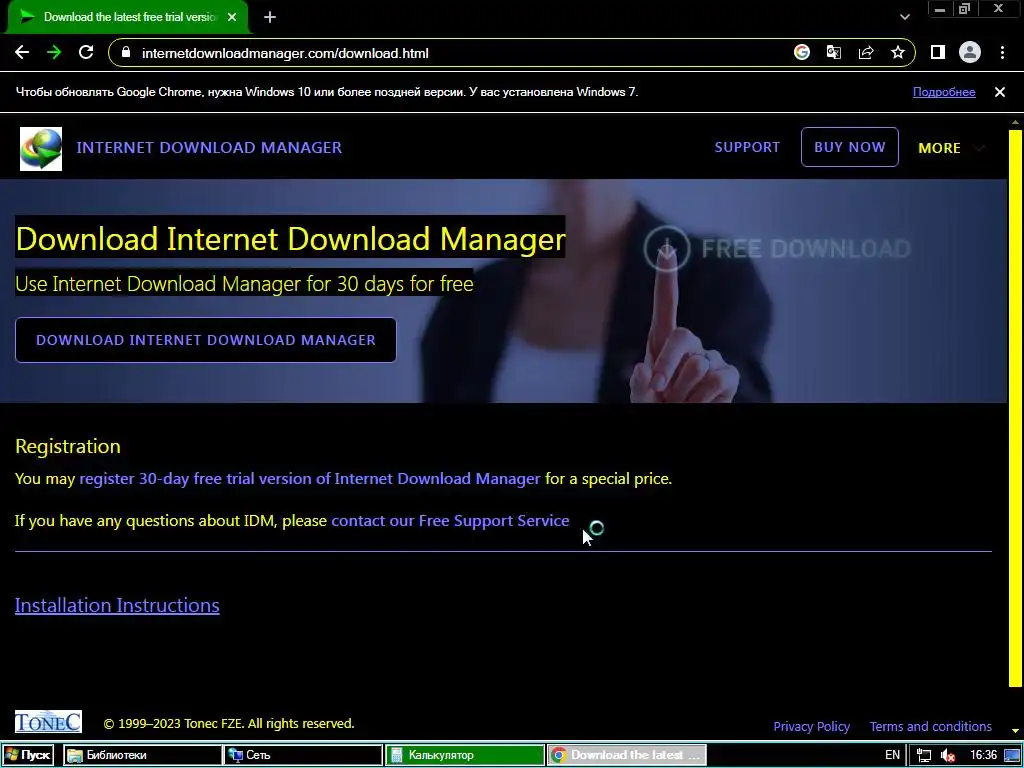Click the IDM globe logo

(41, 149)
